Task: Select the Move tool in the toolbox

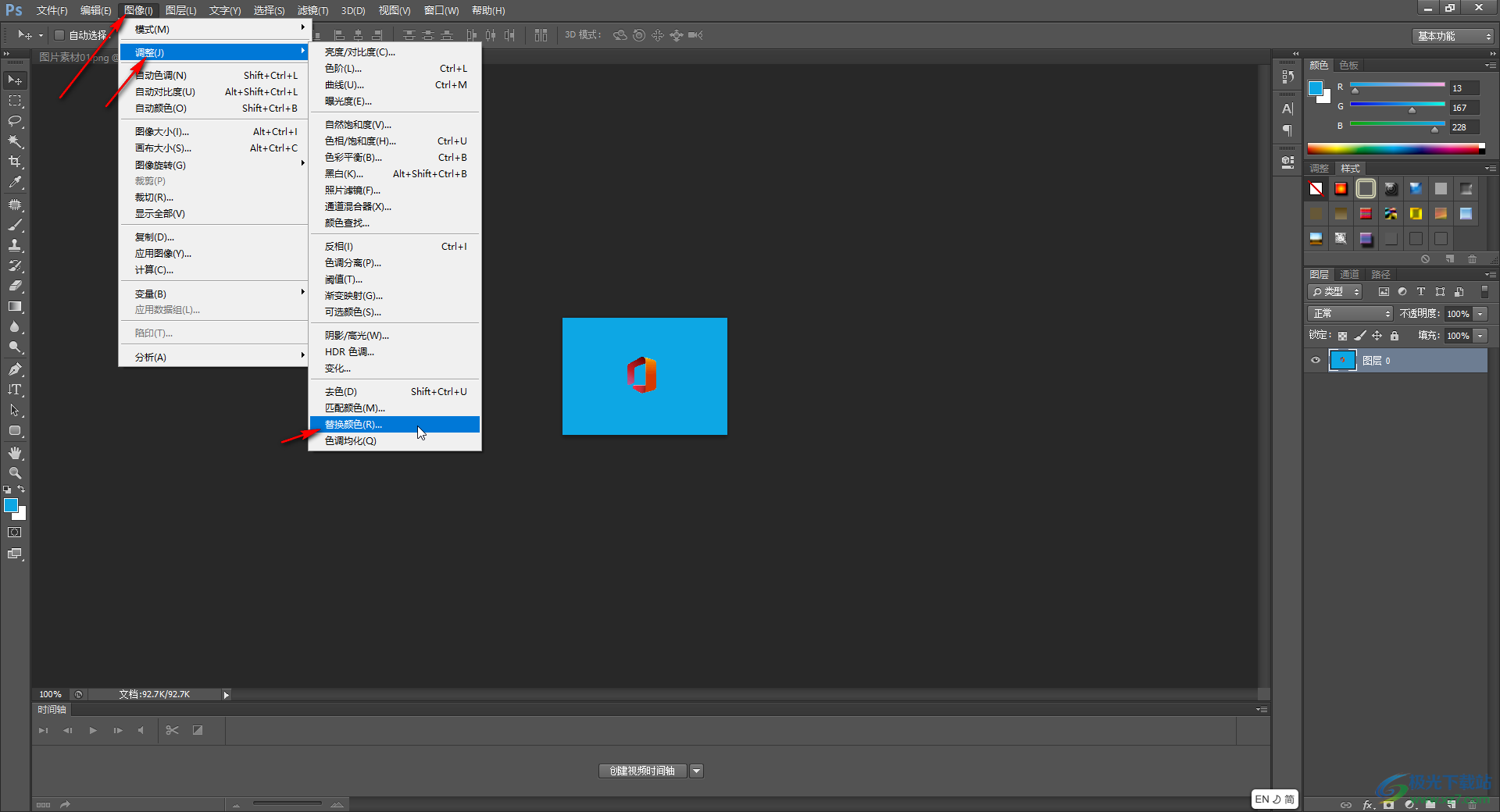Action: pos(15,80)
